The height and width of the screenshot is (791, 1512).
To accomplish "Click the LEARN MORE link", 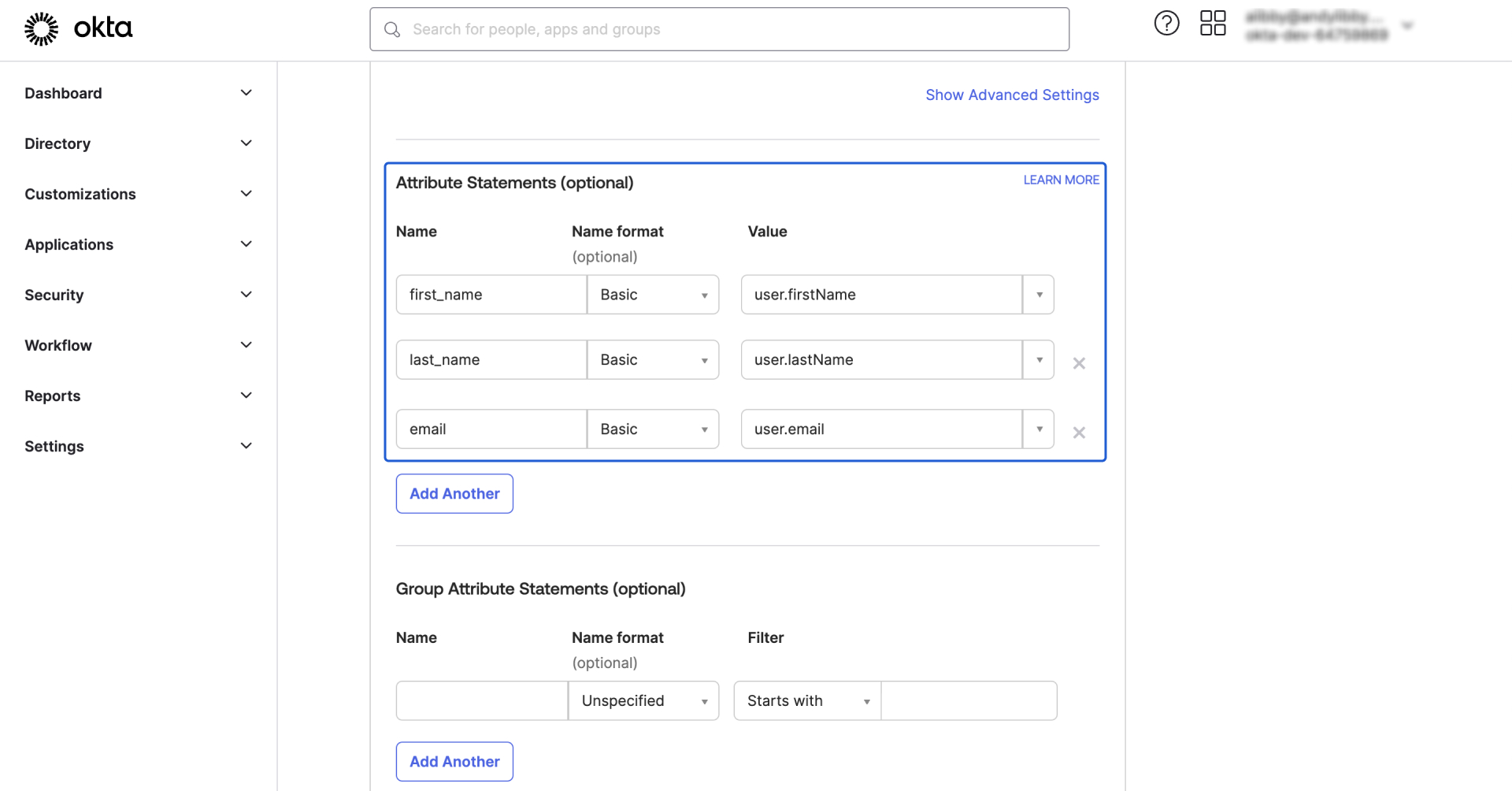I will (1061, 180).
